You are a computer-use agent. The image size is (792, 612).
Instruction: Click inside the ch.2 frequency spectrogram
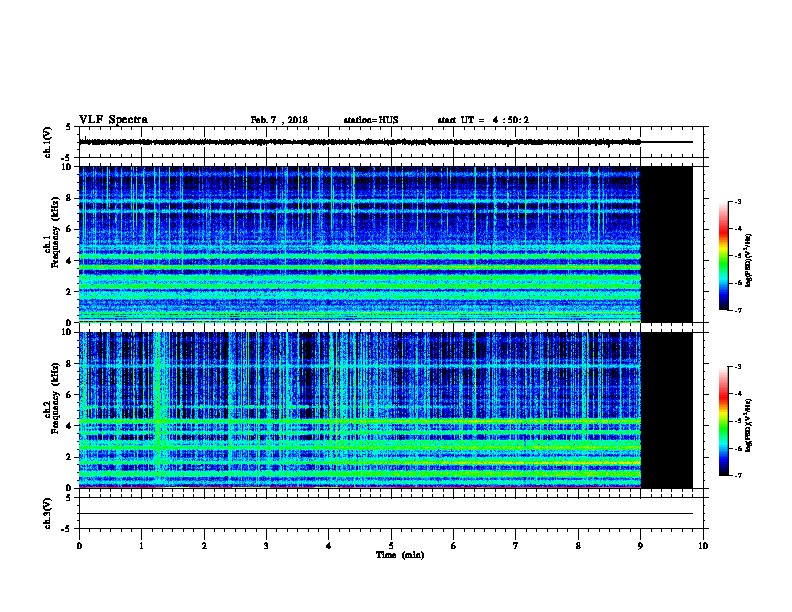[x=360, y=410]
